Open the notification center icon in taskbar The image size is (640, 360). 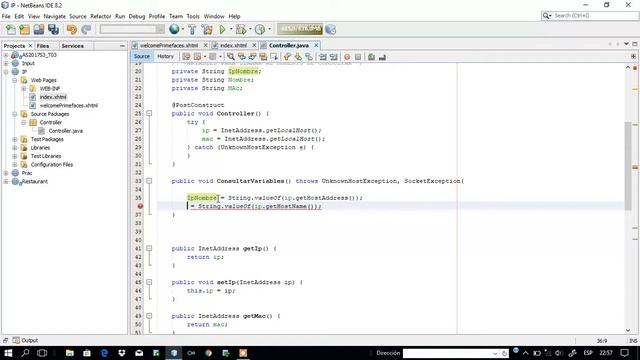coord(624,353)
